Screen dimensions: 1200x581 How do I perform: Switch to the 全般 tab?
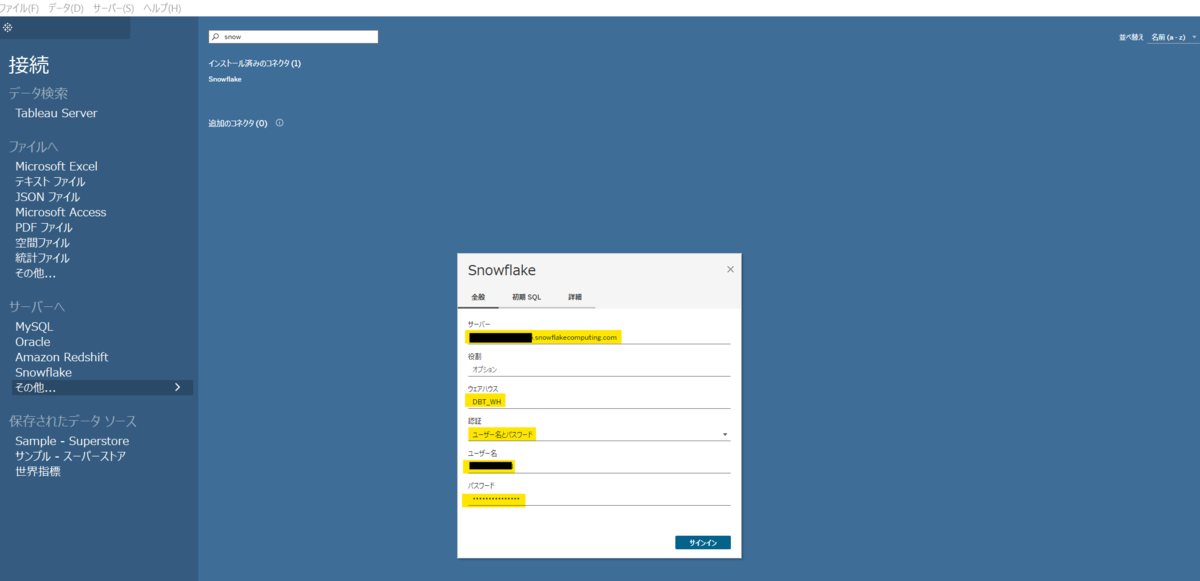(478, 298)
